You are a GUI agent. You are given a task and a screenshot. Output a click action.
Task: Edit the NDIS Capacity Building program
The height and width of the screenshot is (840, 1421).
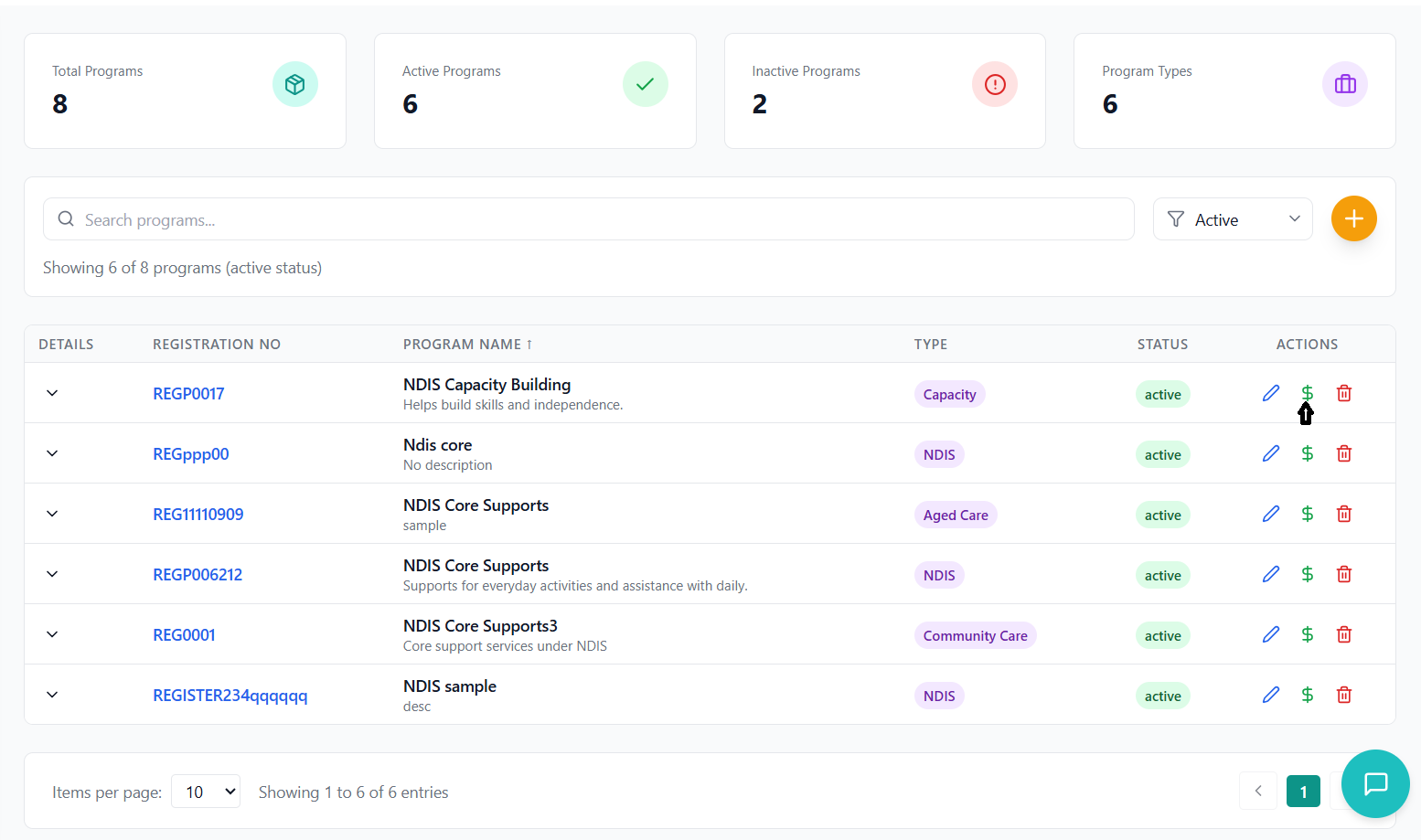tap(1271, 393)
